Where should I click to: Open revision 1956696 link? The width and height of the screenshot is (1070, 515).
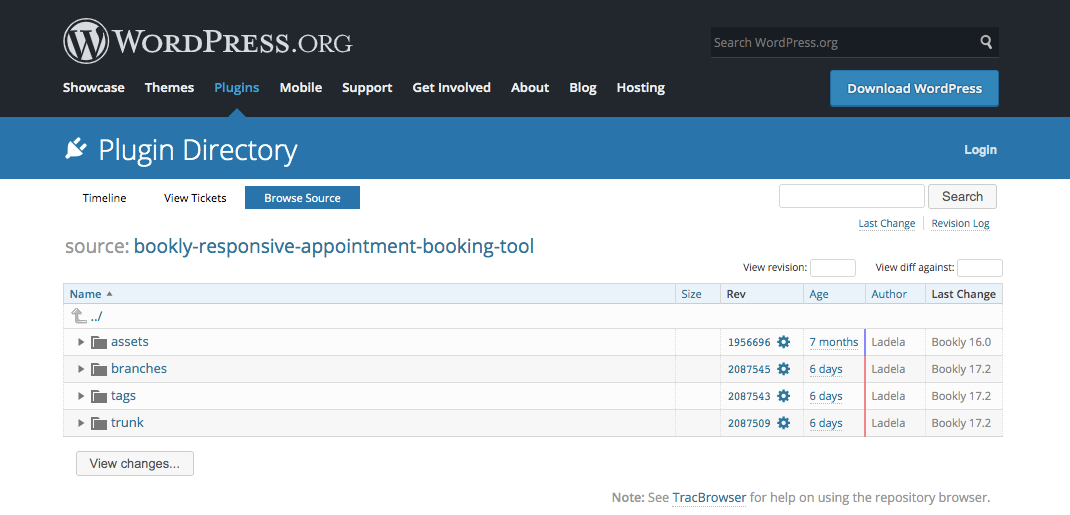pos(749,342)
